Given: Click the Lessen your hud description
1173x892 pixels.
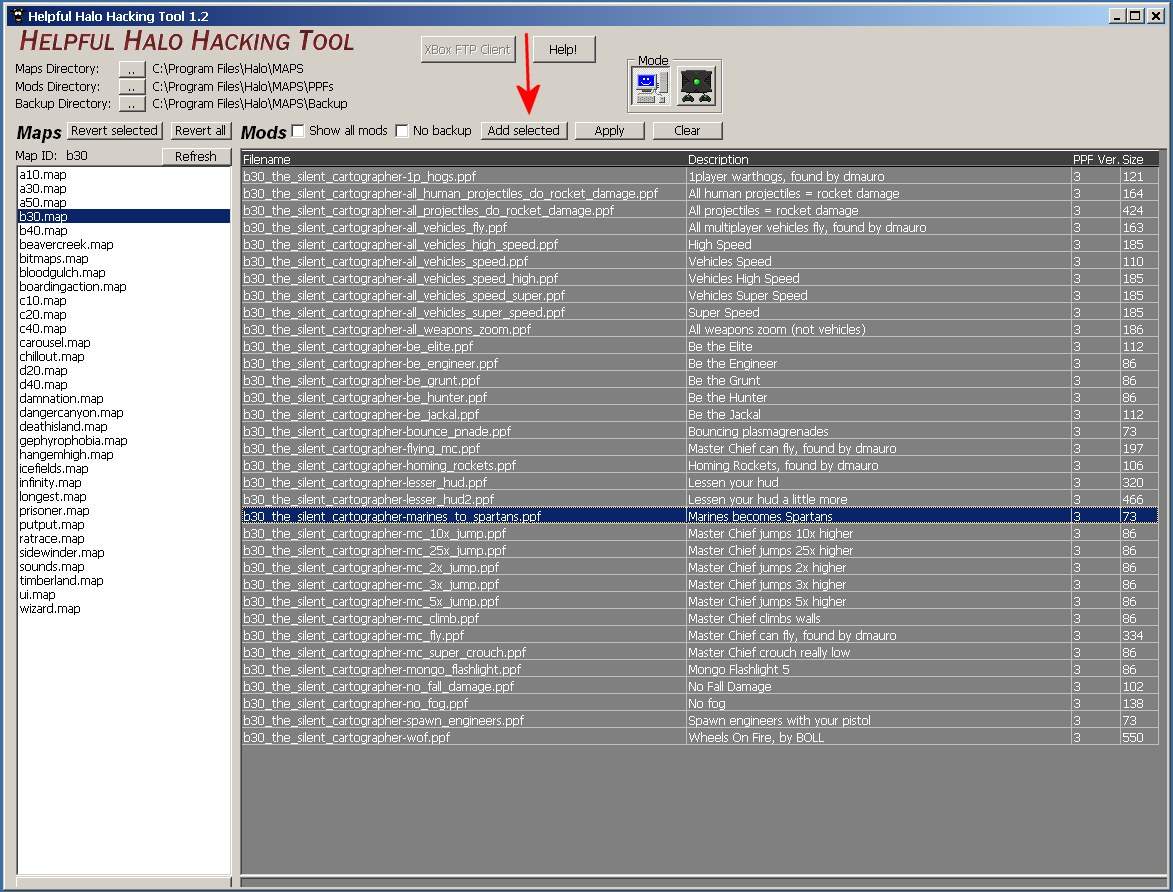Looking at the screenshot, I should click(733, 483).
